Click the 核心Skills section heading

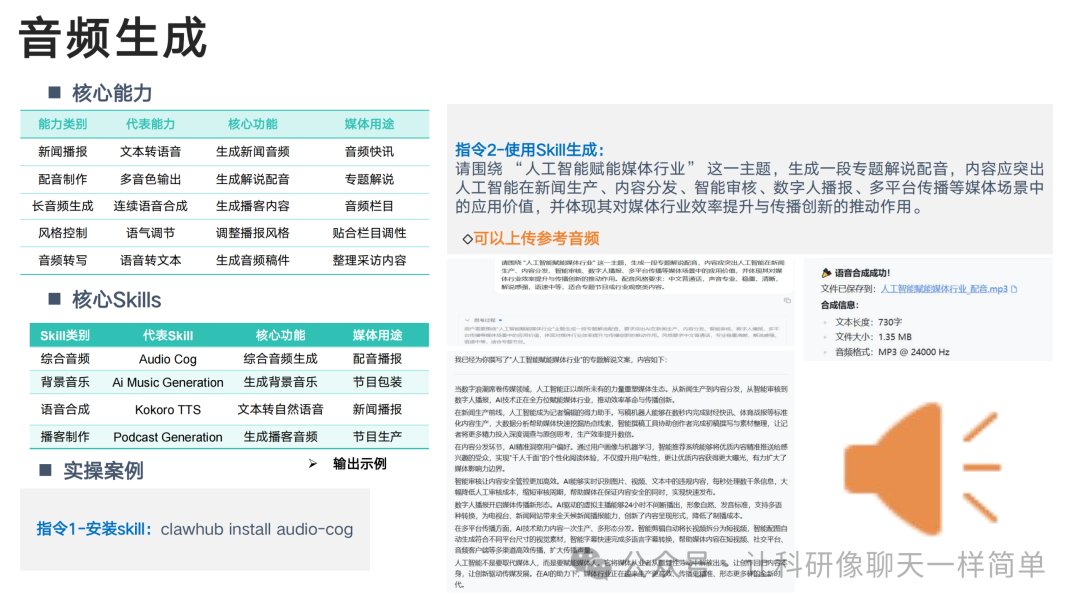[116, 300]
